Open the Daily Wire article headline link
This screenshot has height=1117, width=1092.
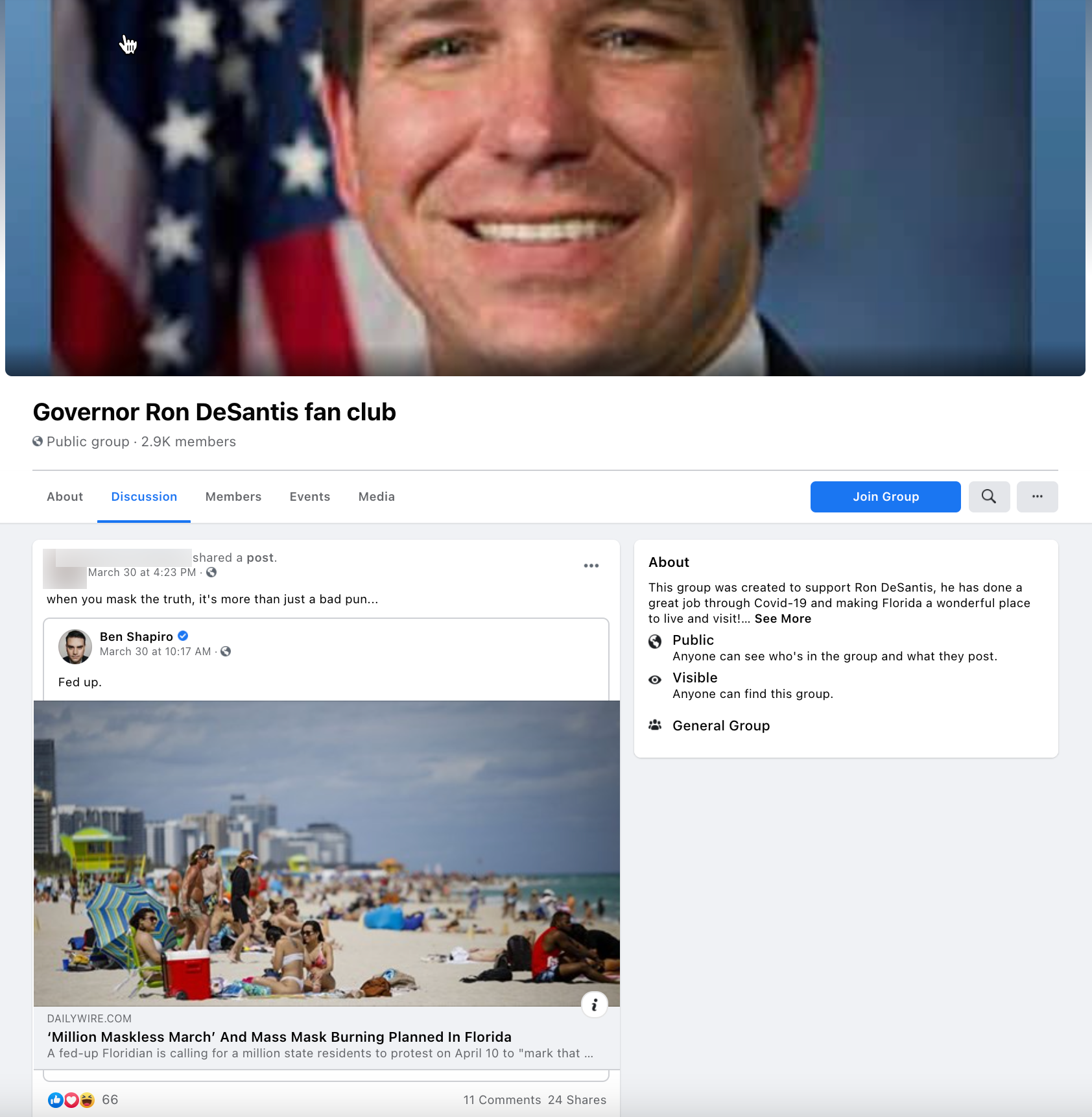279,1037
